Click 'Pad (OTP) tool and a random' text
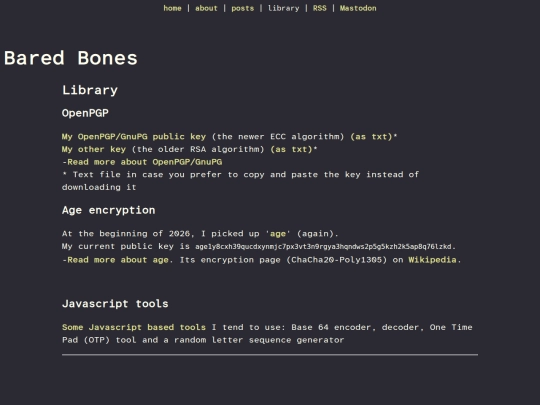 point(203,340)
